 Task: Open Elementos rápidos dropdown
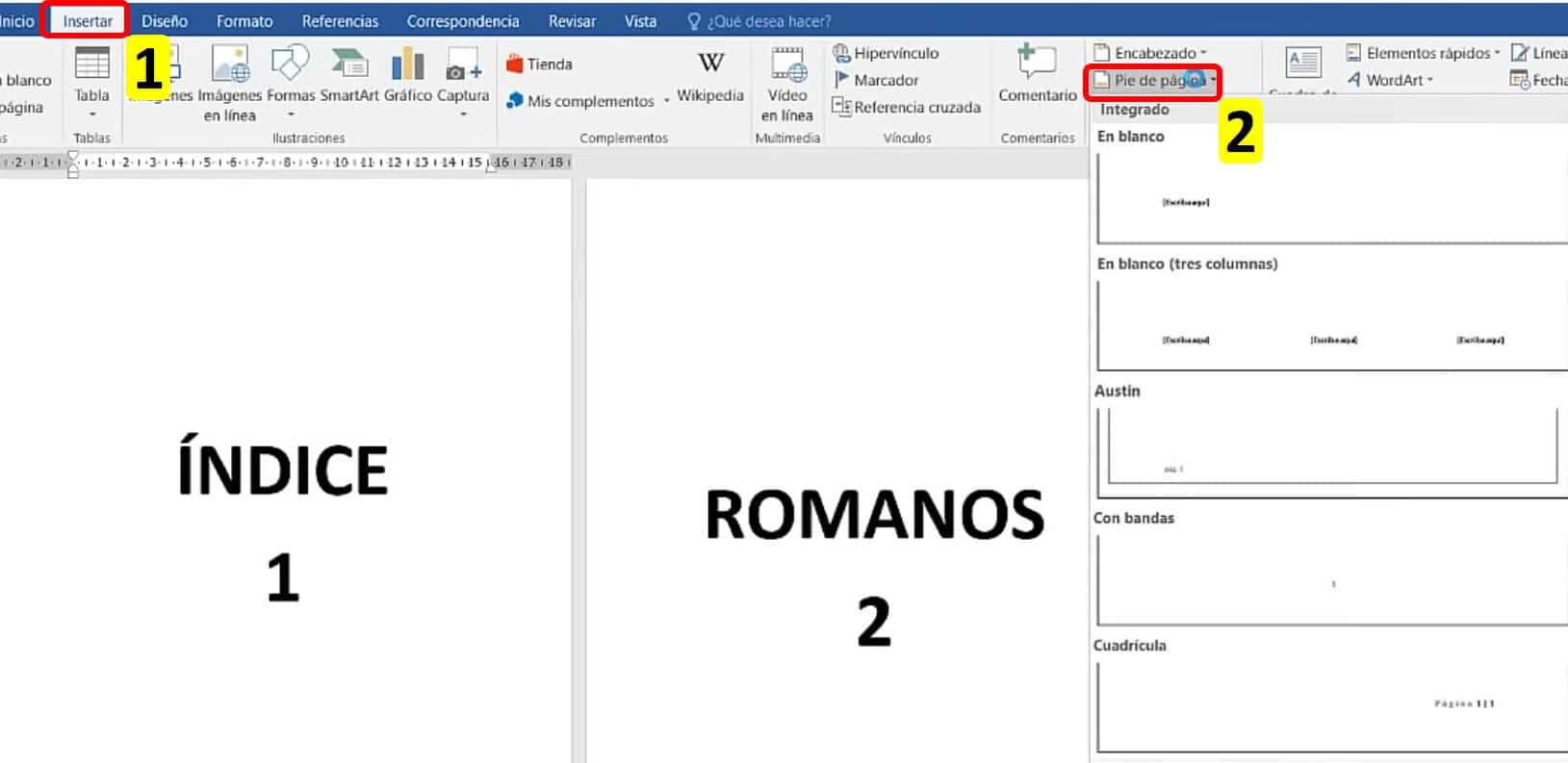click(x=1423, y=53)
